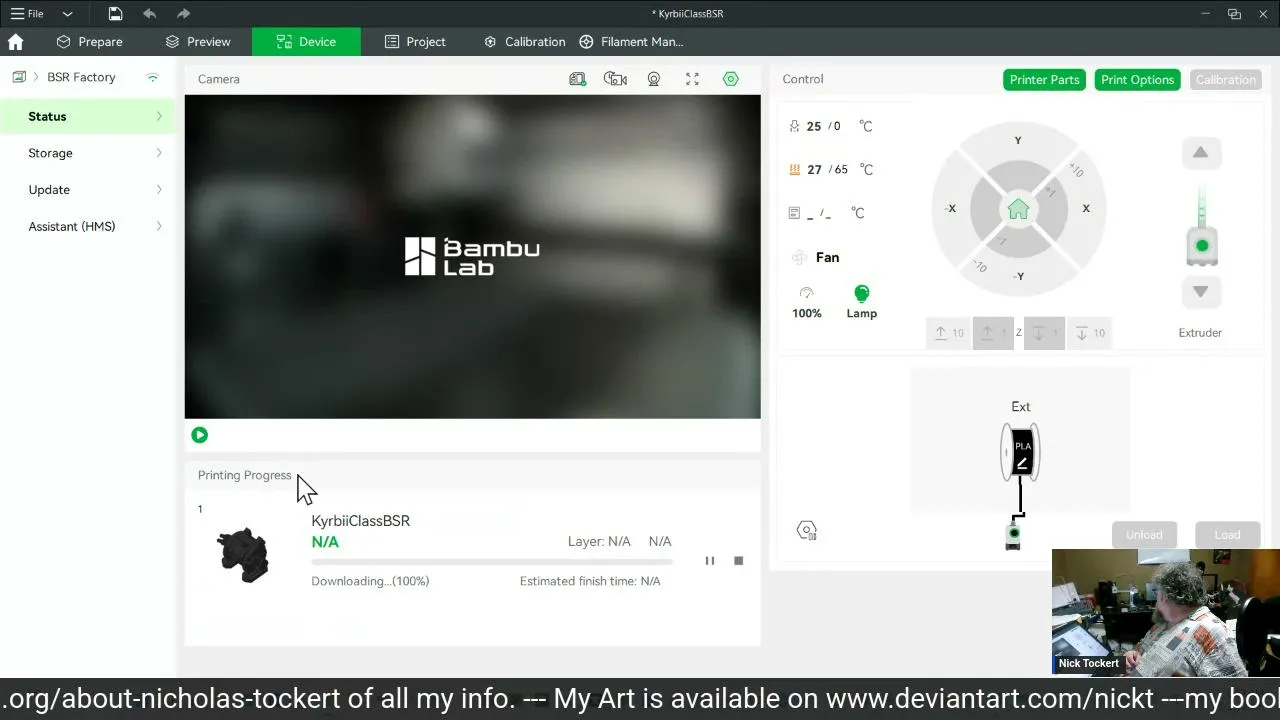Click the Printing Progress heading
The image size is (1280, 720).
click(245, 475)
